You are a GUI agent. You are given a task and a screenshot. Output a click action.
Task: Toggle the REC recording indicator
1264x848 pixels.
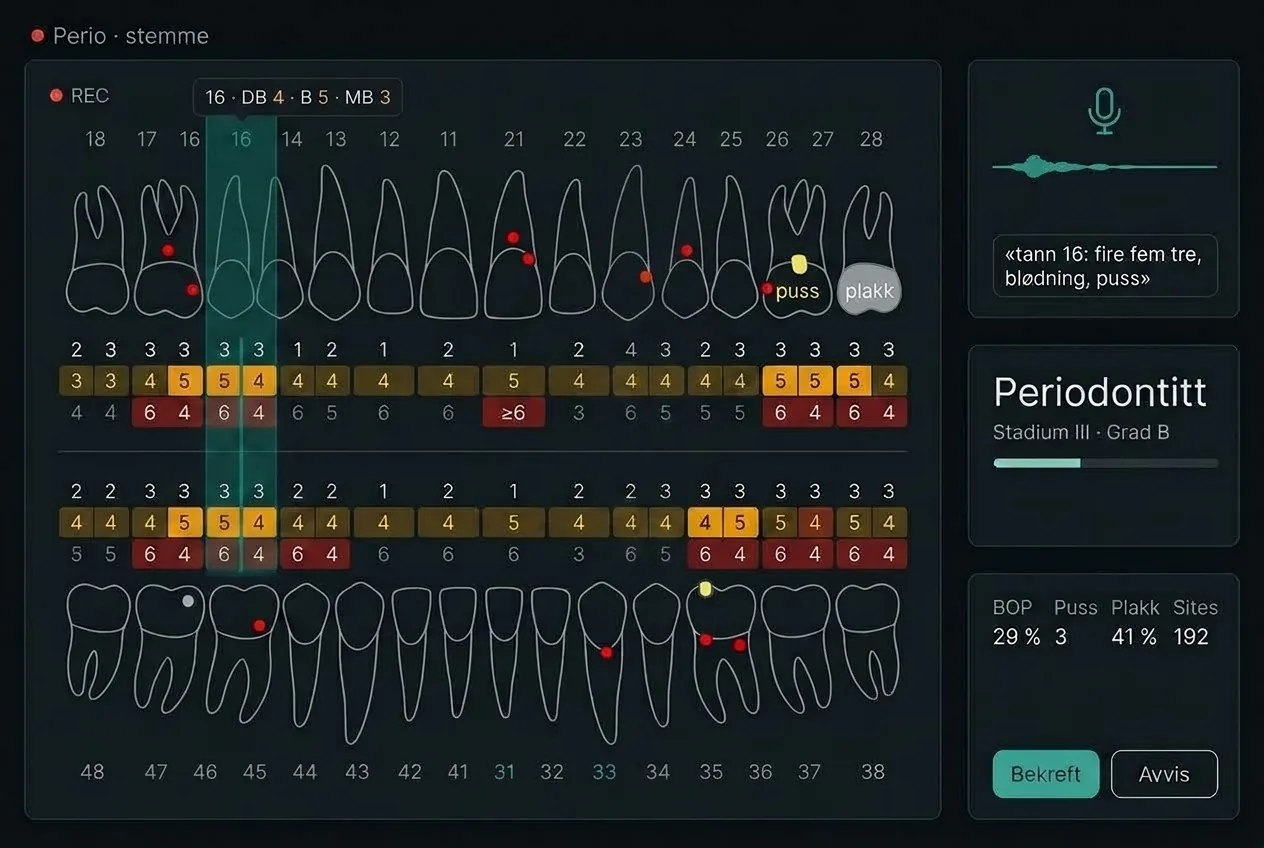79,96
